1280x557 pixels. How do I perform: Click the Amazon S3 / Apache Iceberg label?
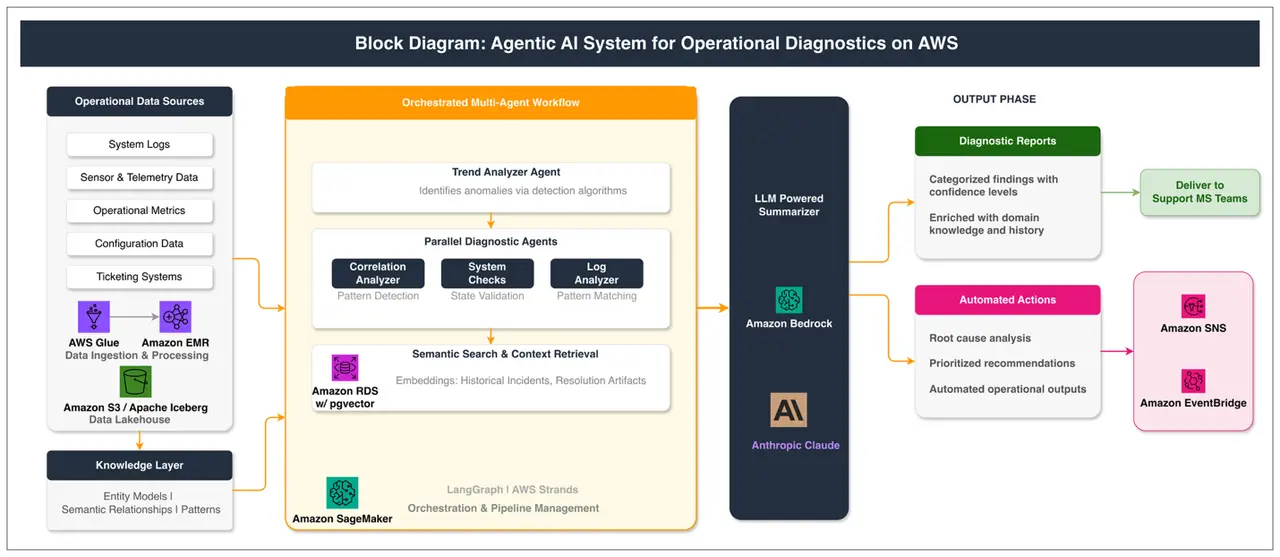pyautogui.click(x=136, y=407)
